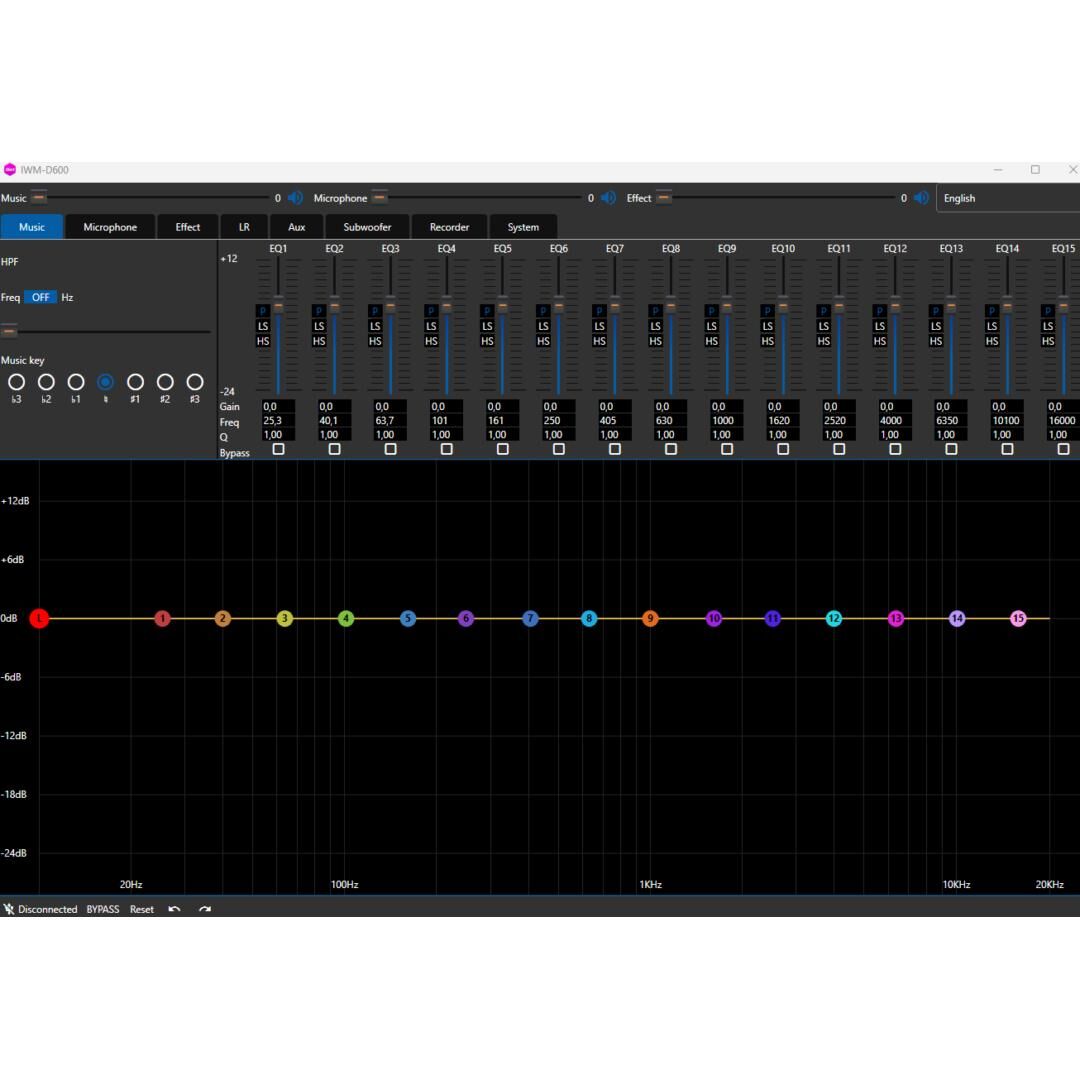Screen dimensions: 1080x1080
Task: Choose the #1 Music key radio button
Action: pyautogui.click(x=135, y=382)
